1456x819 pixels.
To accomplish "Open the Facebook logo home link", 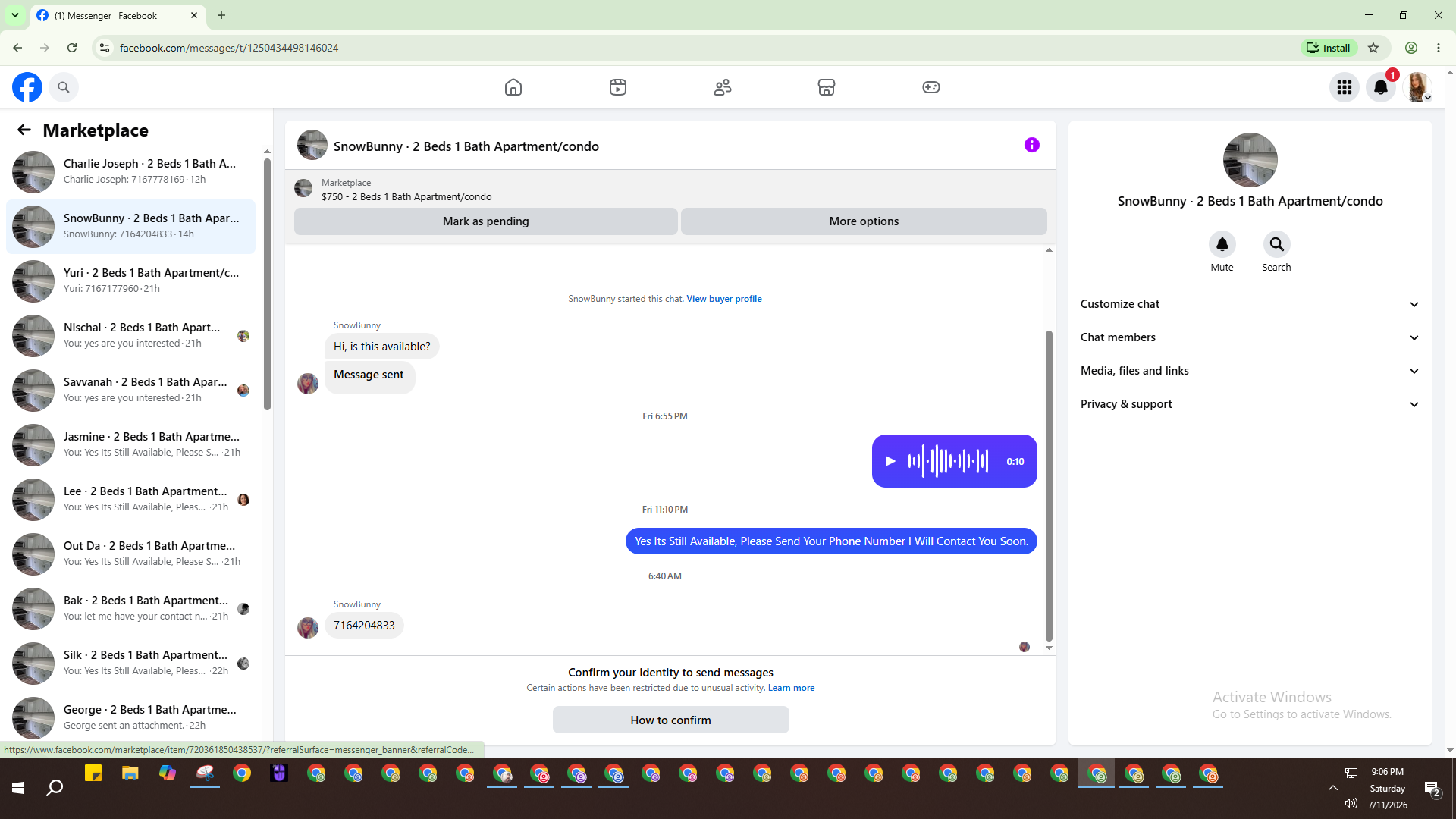I will tap(27, 87).
